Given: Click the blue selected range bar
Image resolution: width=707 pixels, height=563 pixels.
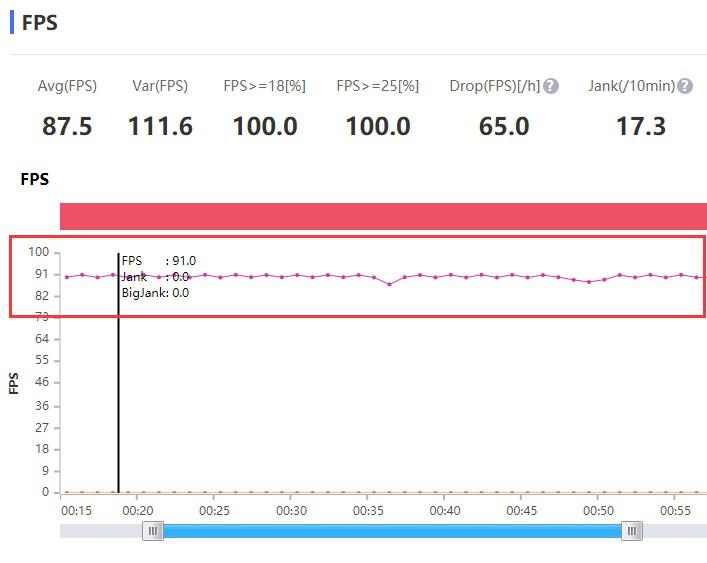Looking at the screenshot, I should [392, 531].
